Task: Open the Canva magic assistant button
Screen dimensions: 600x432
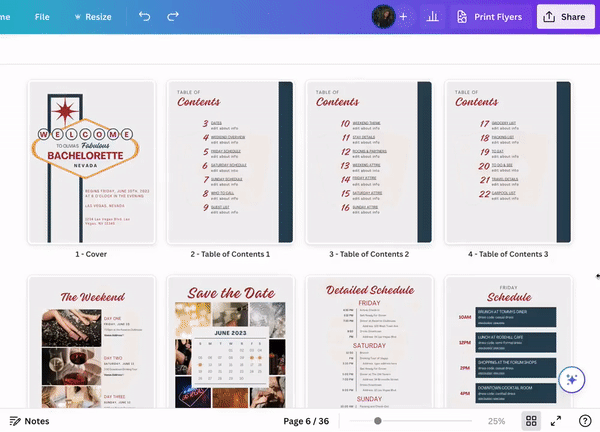Action: pyautogui.click(x=572, y=380)
